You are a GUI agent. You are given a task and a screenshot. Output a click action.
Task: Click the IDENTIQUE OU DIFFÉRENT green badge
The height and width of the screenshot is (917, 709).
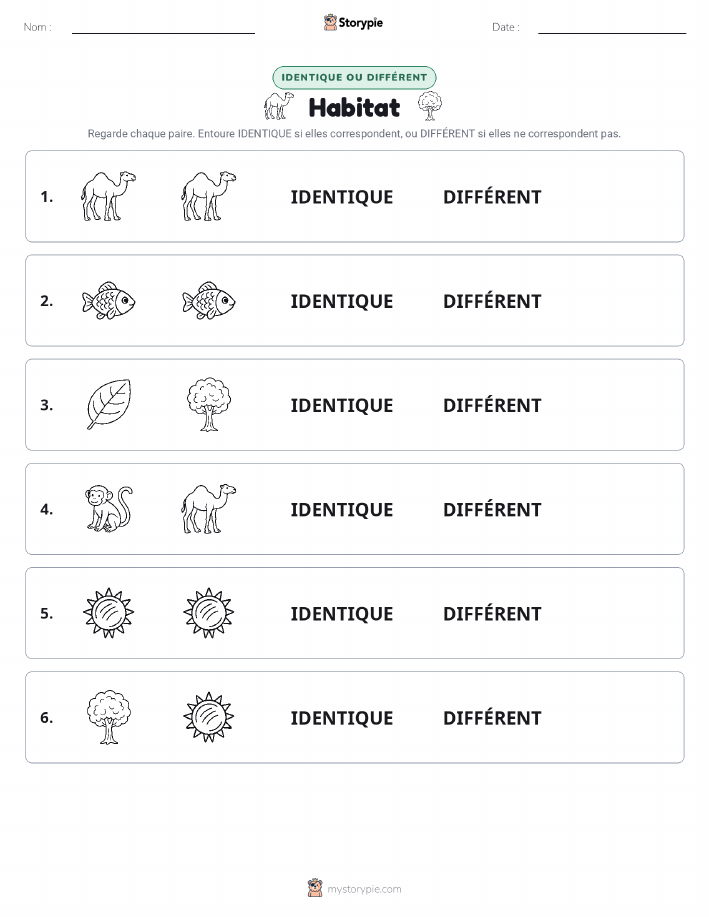(x=354, y=77)
